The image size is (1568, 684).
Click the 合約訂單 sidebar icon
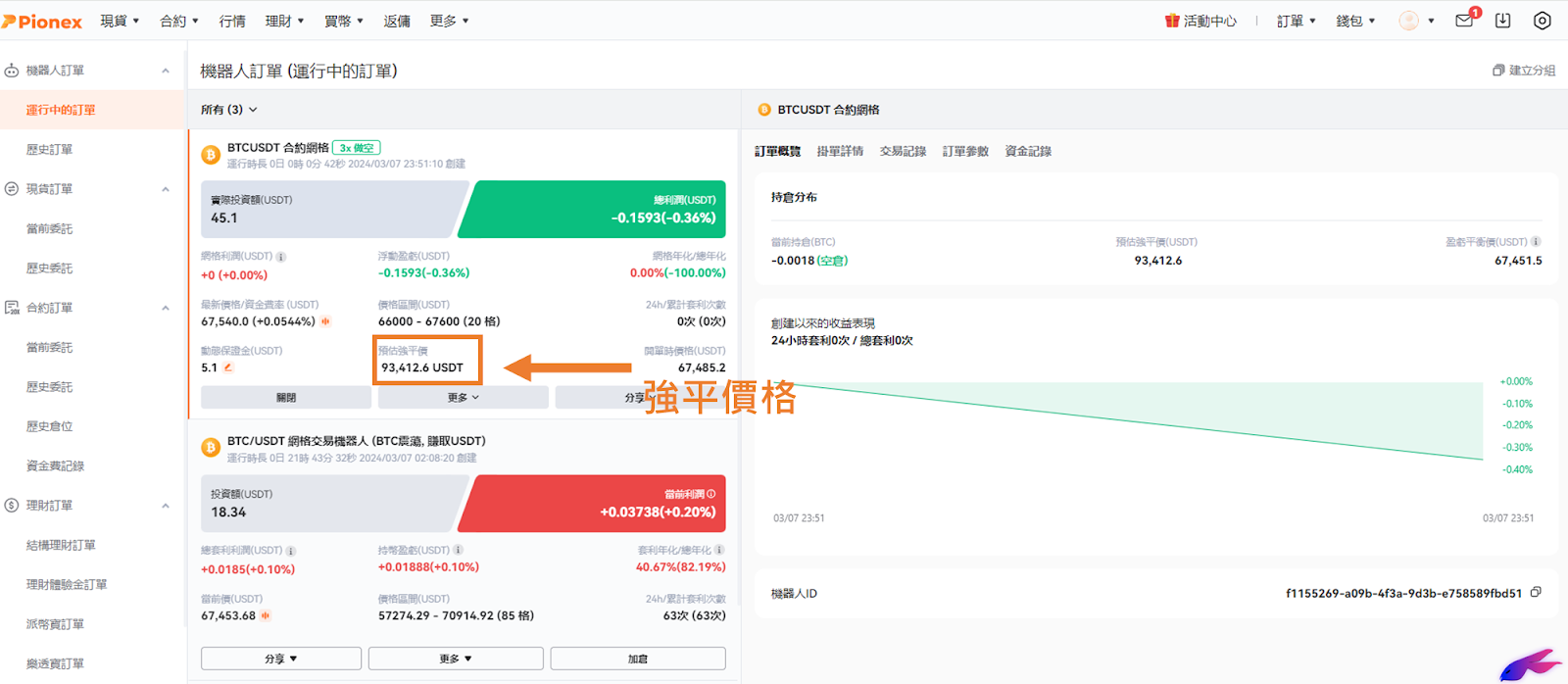click(x=12, y=308)
